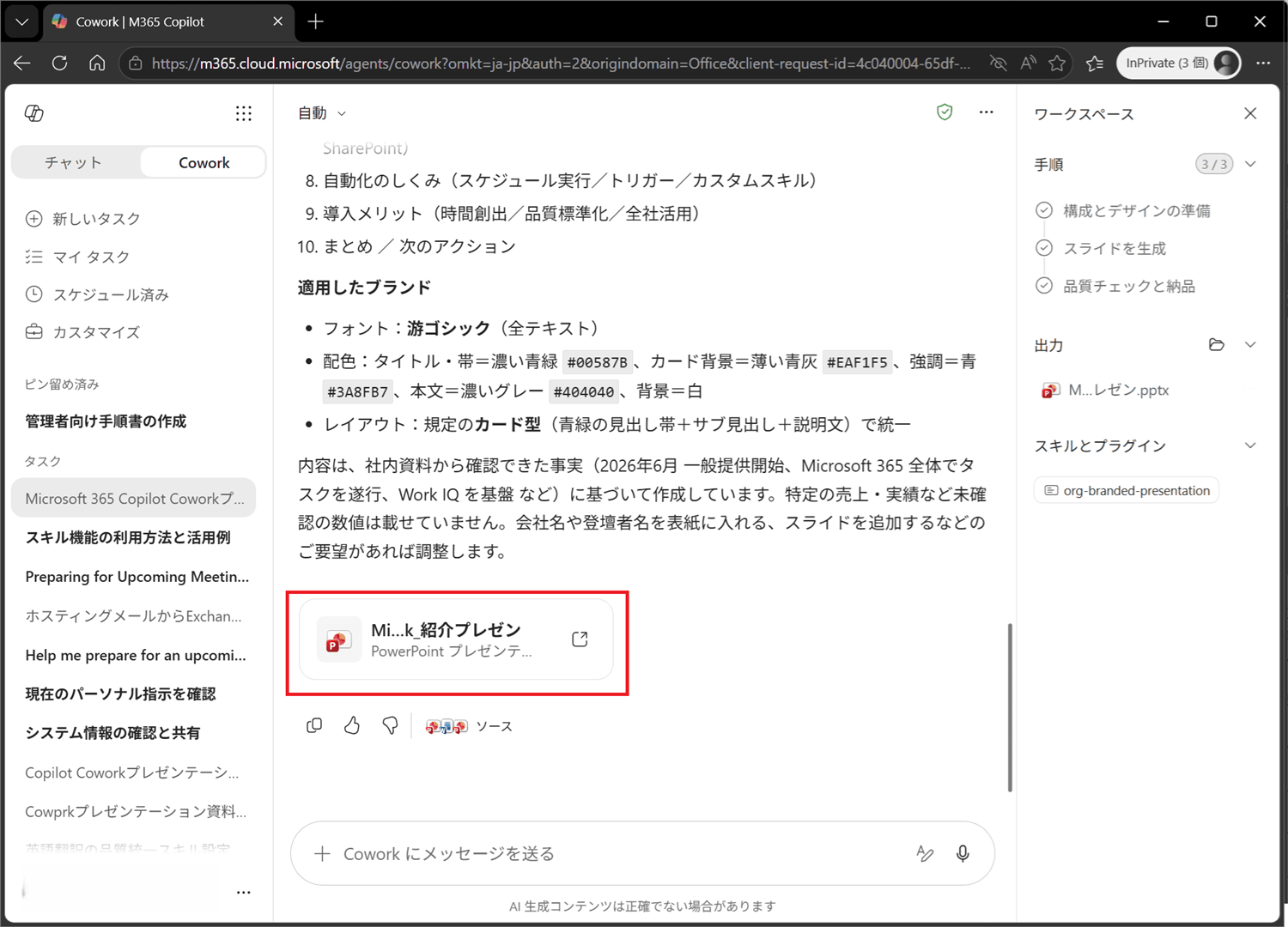
Task: Click the plus attach button in message box
Action: point(322,854)
